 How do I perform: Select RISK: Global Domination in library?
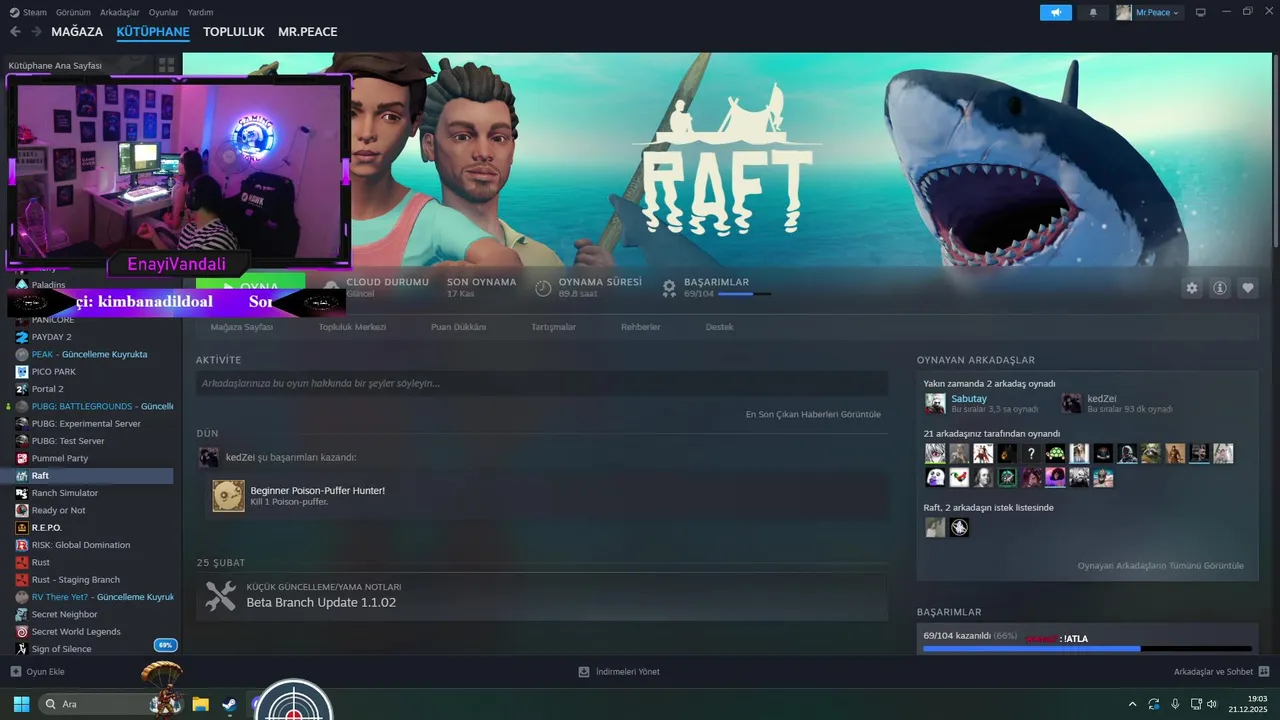click(81, 545)
